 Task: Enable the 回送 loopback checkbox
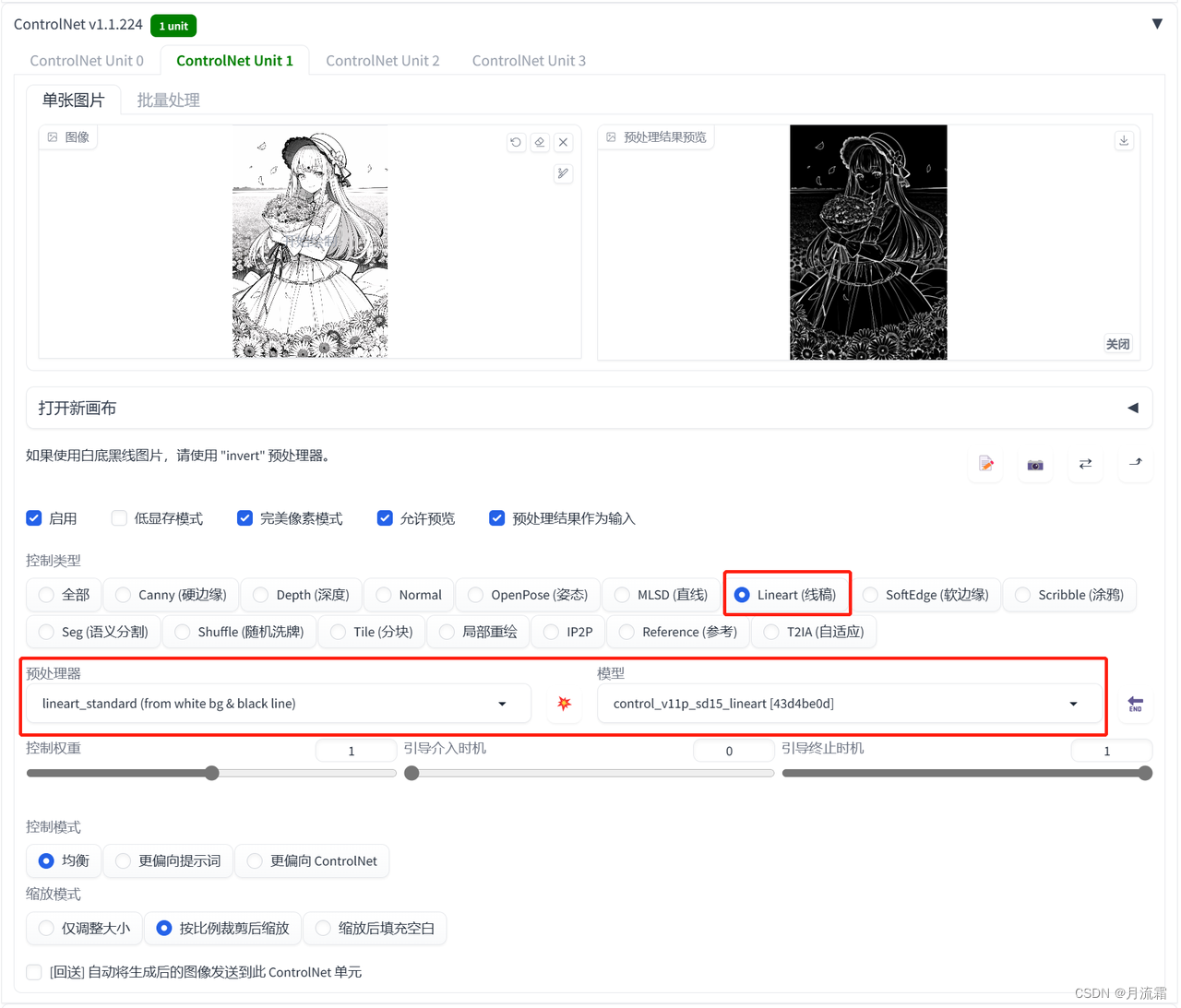[x=34, y=972]
